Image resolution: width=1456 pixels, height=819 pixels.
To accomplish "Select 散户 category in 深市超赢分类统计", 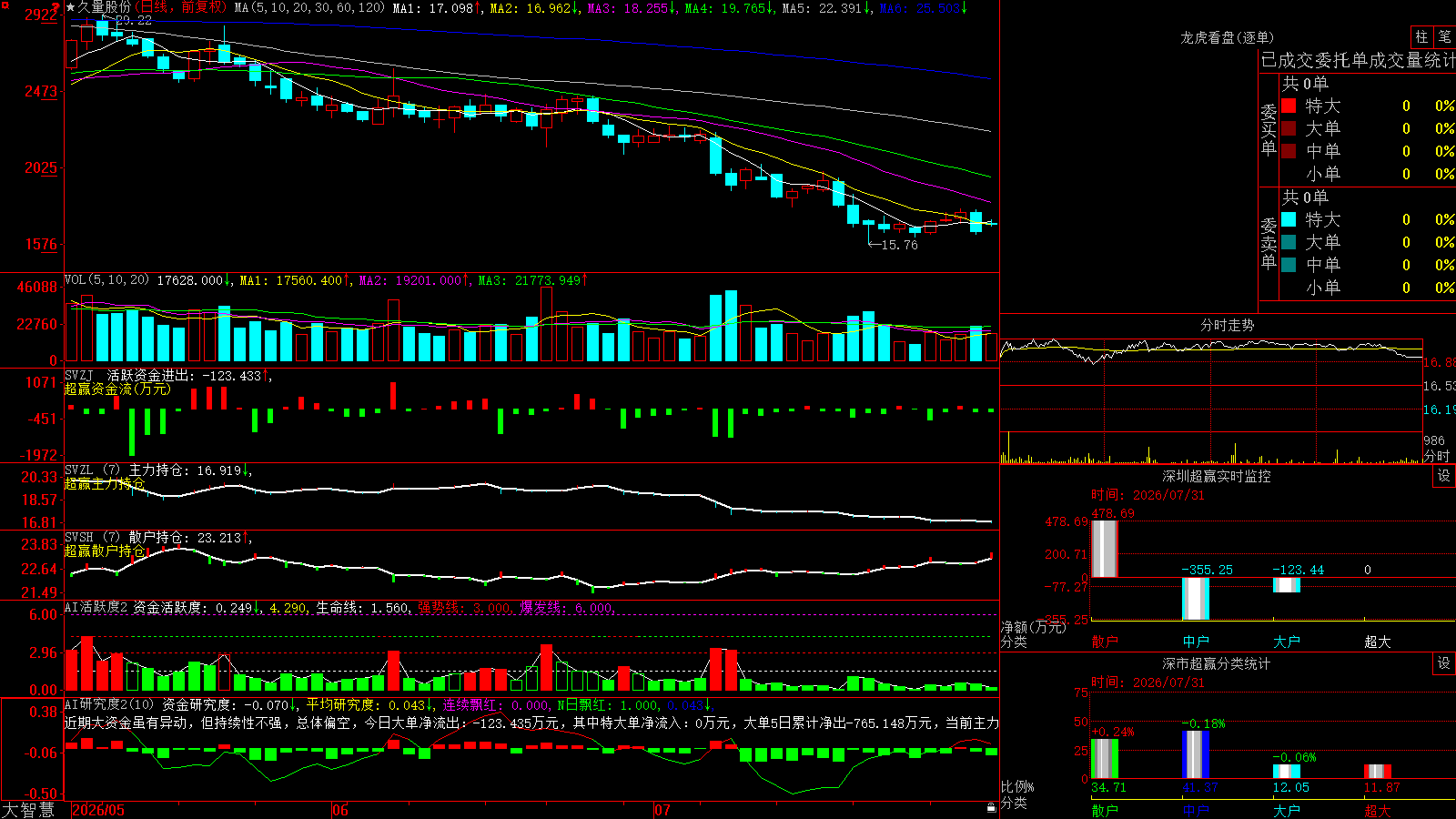I will [1105, 811].
